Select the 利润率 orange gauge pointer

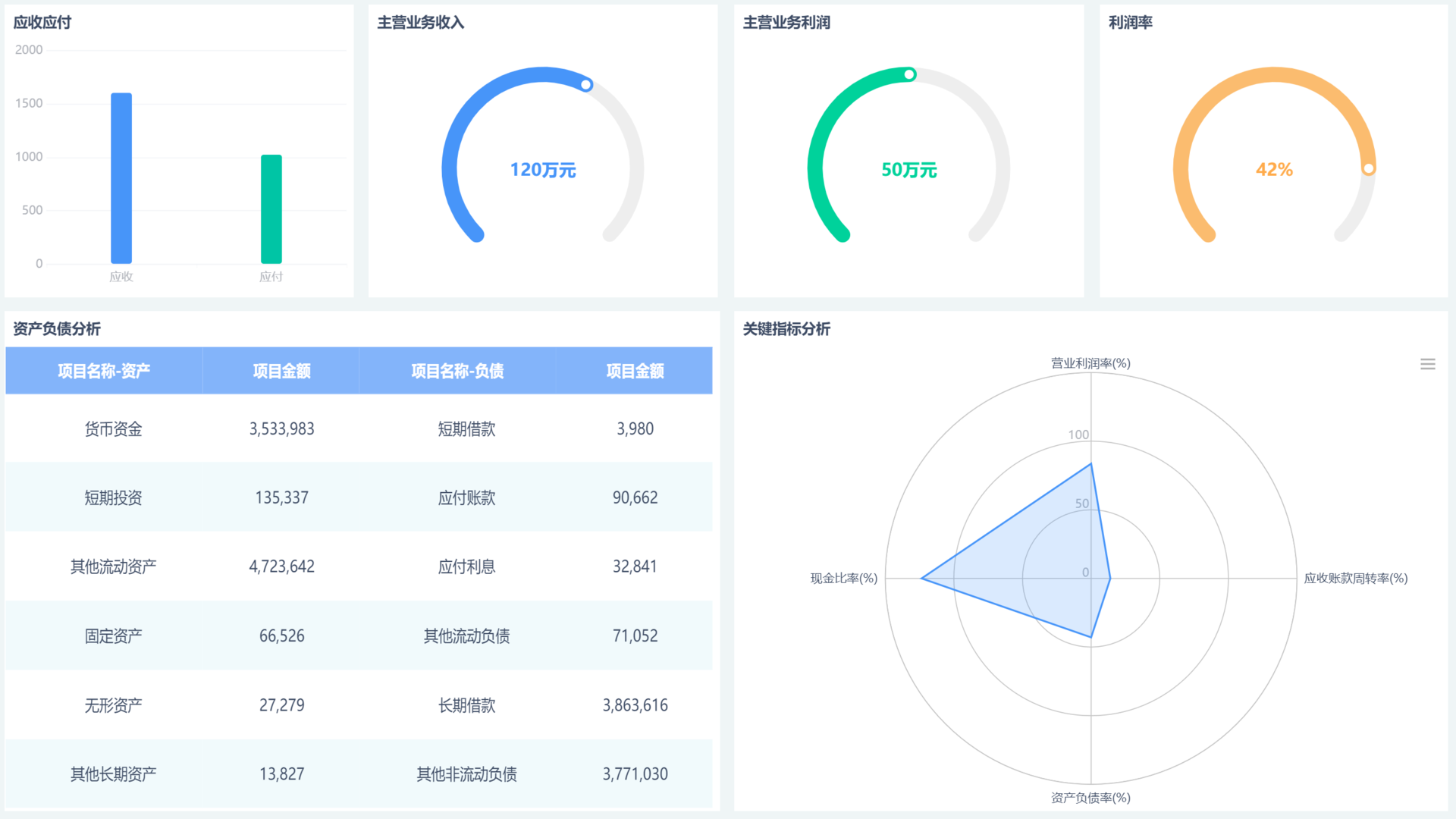point(1370,168)
